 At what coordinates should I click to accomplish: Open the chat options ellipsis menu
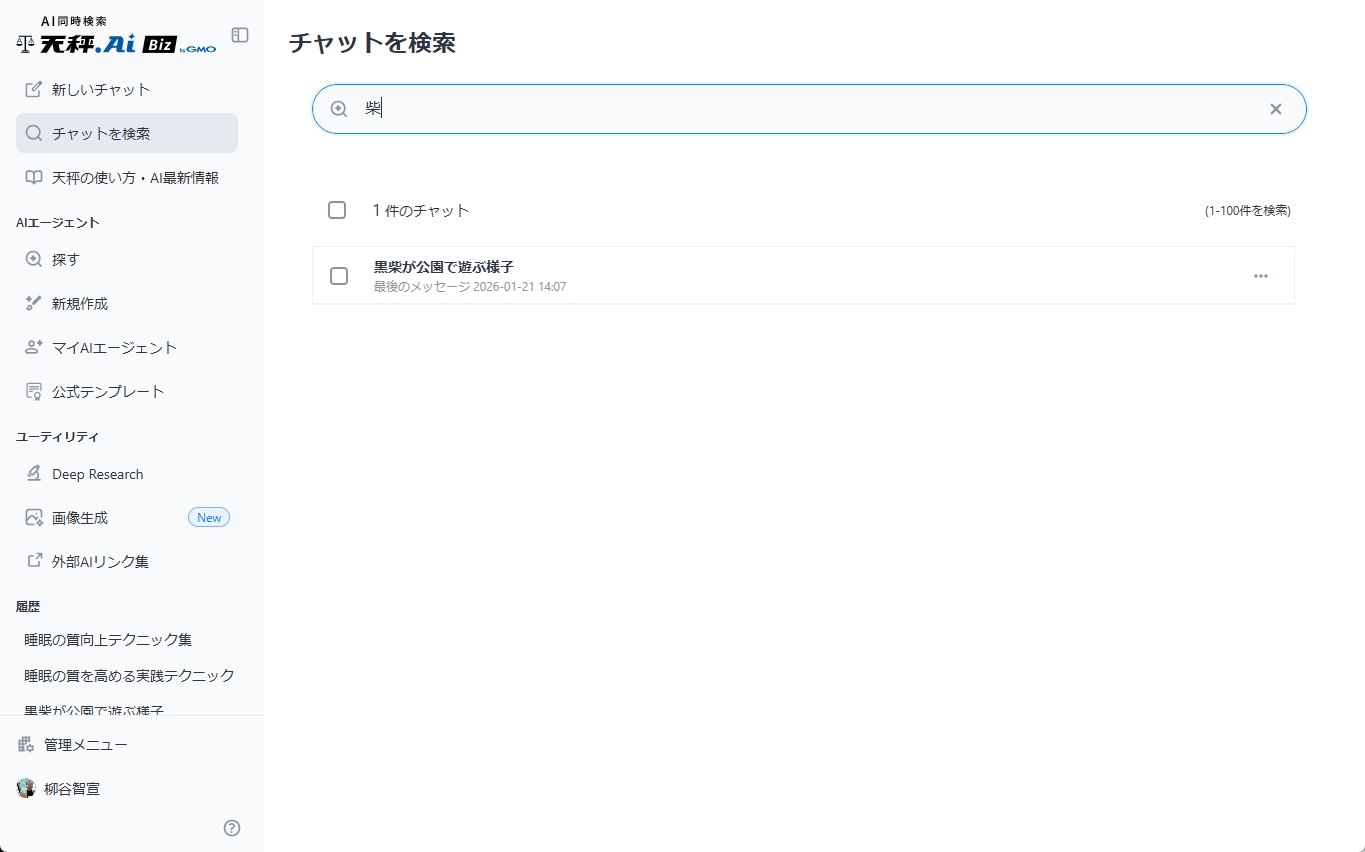click(x=1260, y=276)
